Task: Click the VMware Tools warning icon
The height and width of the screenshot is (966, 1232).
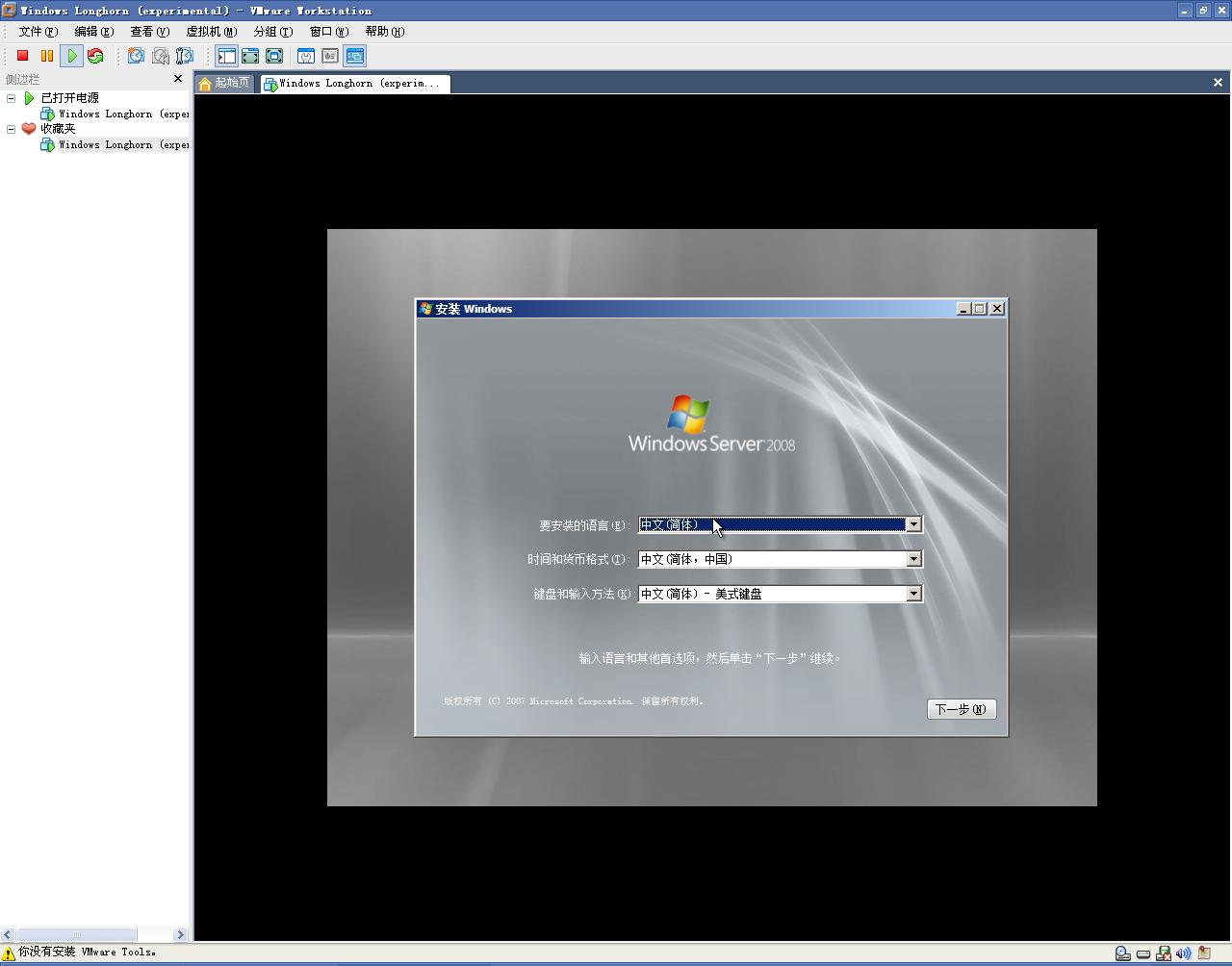Action: click(9, 953)
